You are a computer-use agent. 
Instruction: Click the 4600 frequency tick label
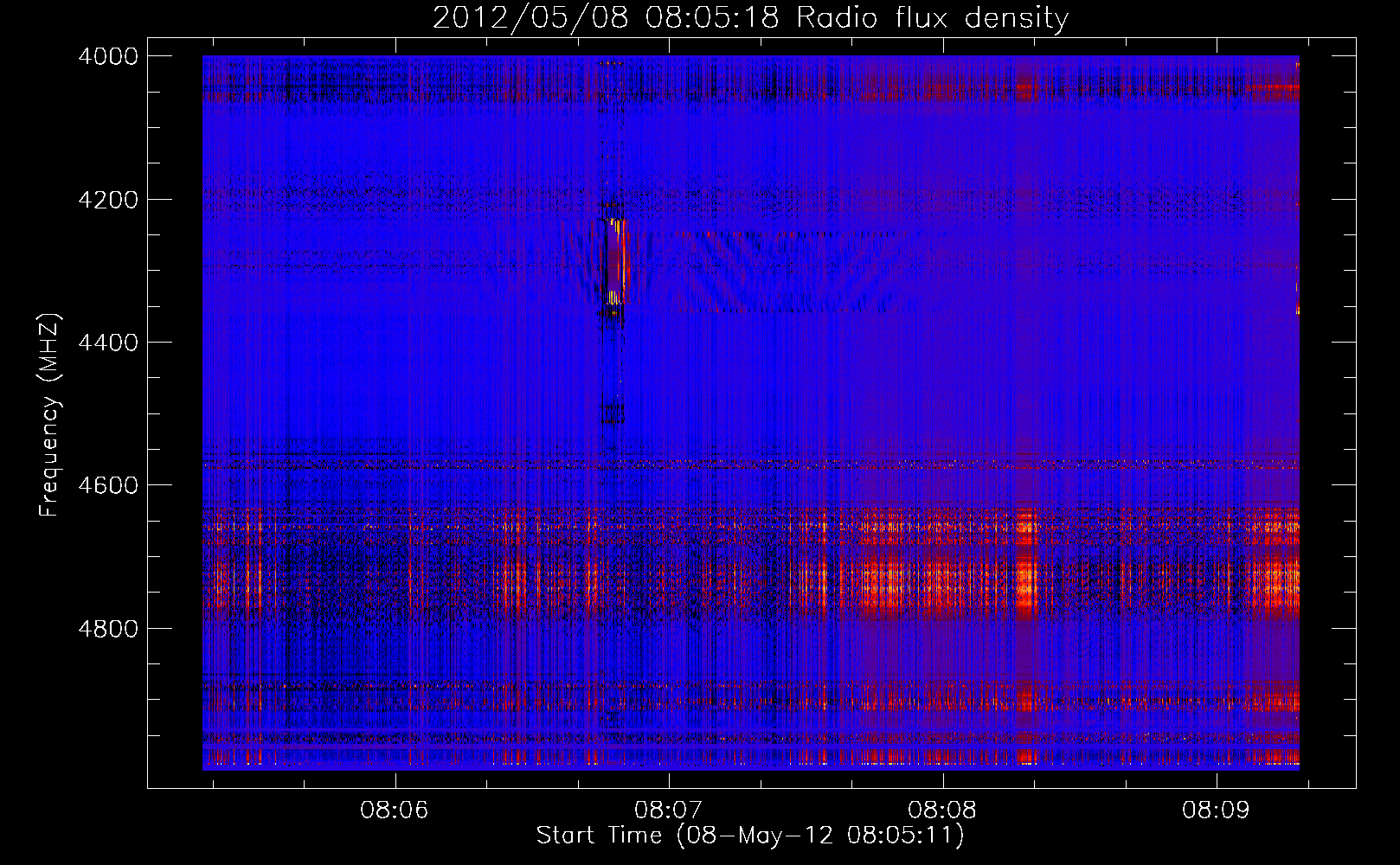108,485
